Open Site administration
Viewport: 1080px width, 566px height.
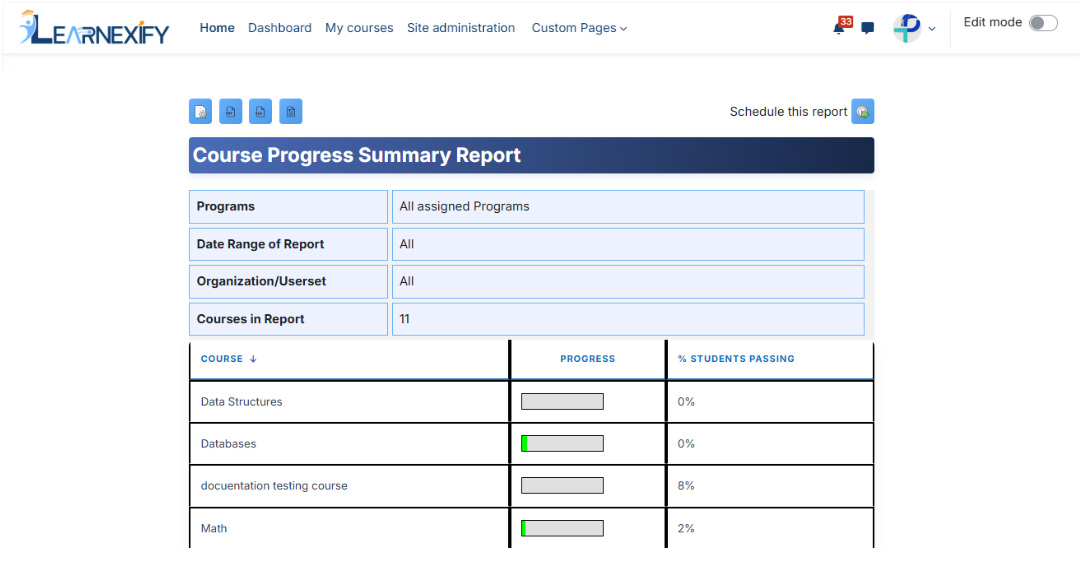point(461,28)
